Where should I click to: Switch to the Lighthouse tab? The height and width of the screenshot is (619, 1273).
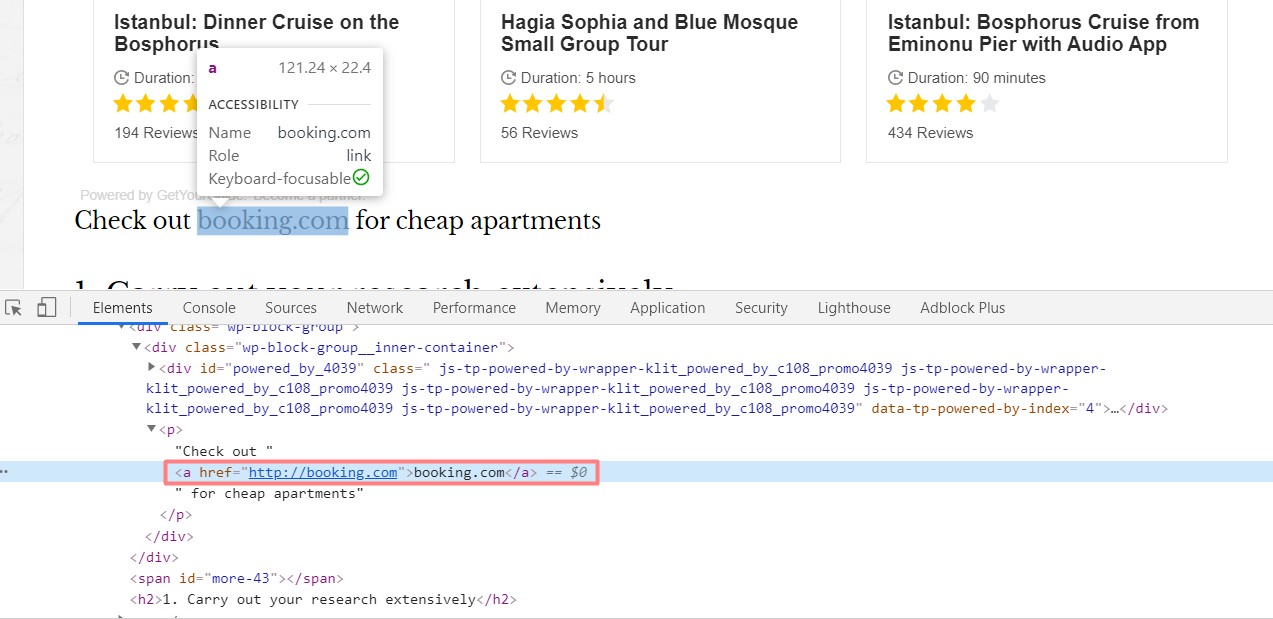point(853,307)
